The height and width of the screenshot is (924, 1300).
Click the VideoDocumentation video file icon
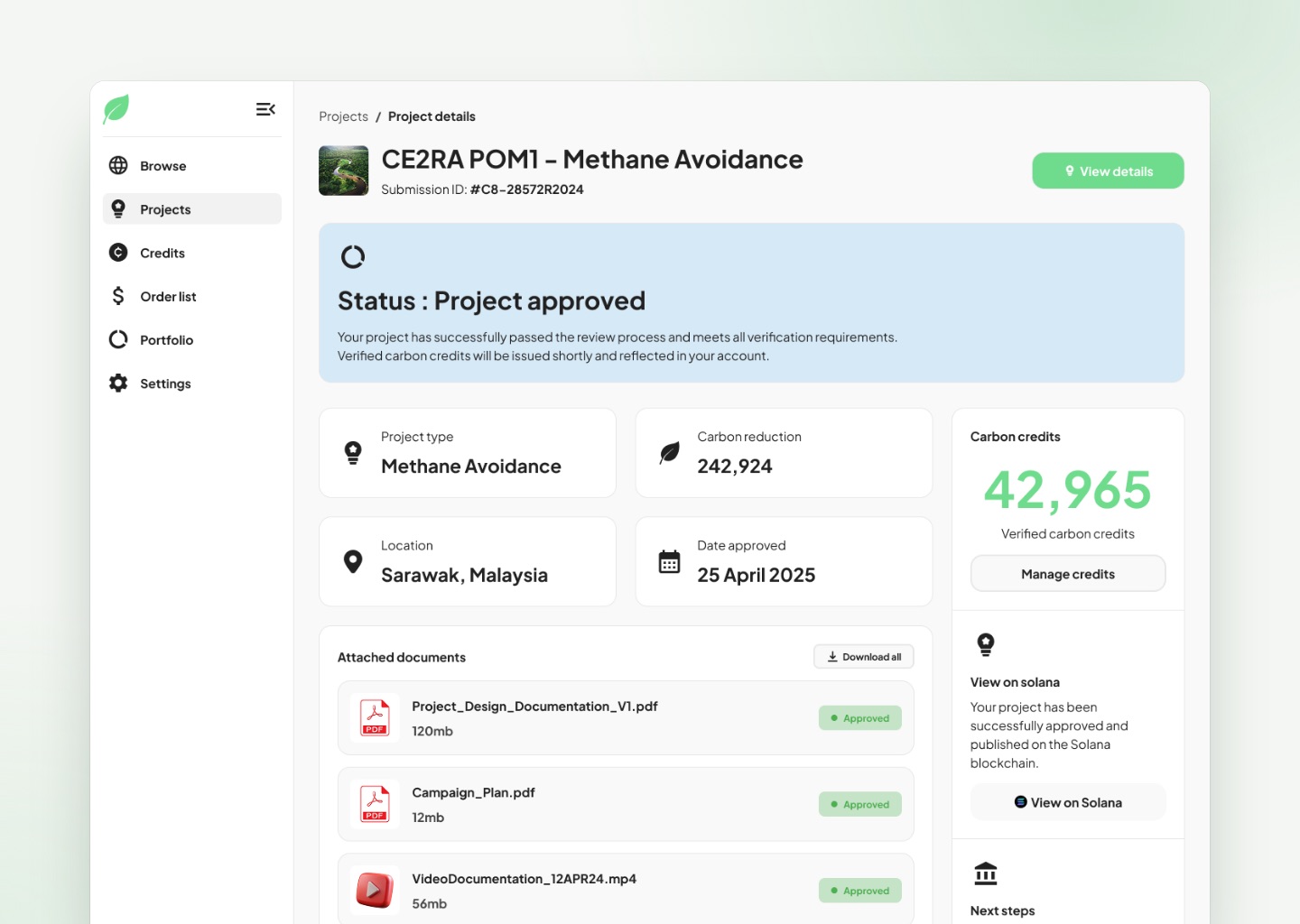[375, 891]
